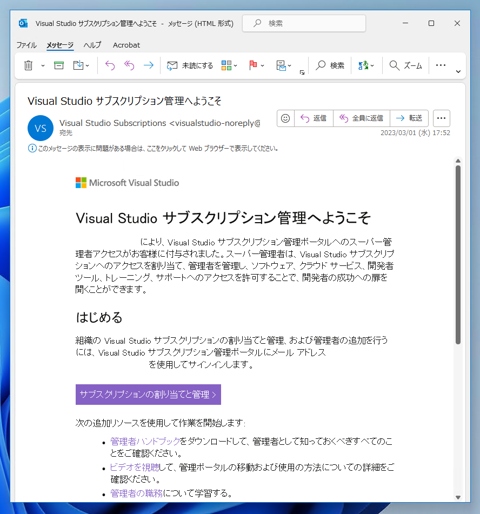480x514 pixels.
Task: Open the ファイル menu
Action: [26, 45]
